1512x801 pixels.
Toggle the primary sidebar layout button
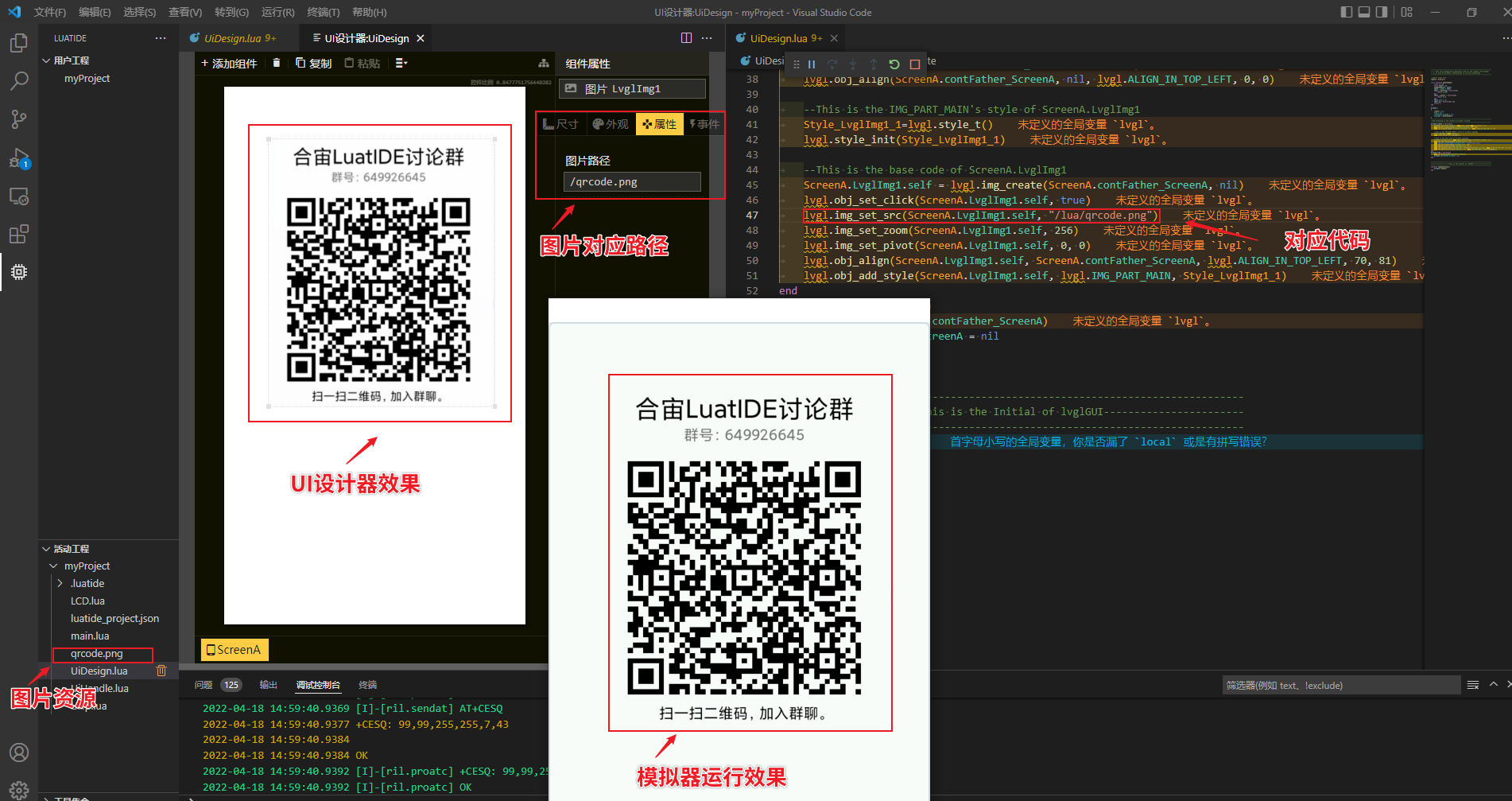click(1346, 12)
